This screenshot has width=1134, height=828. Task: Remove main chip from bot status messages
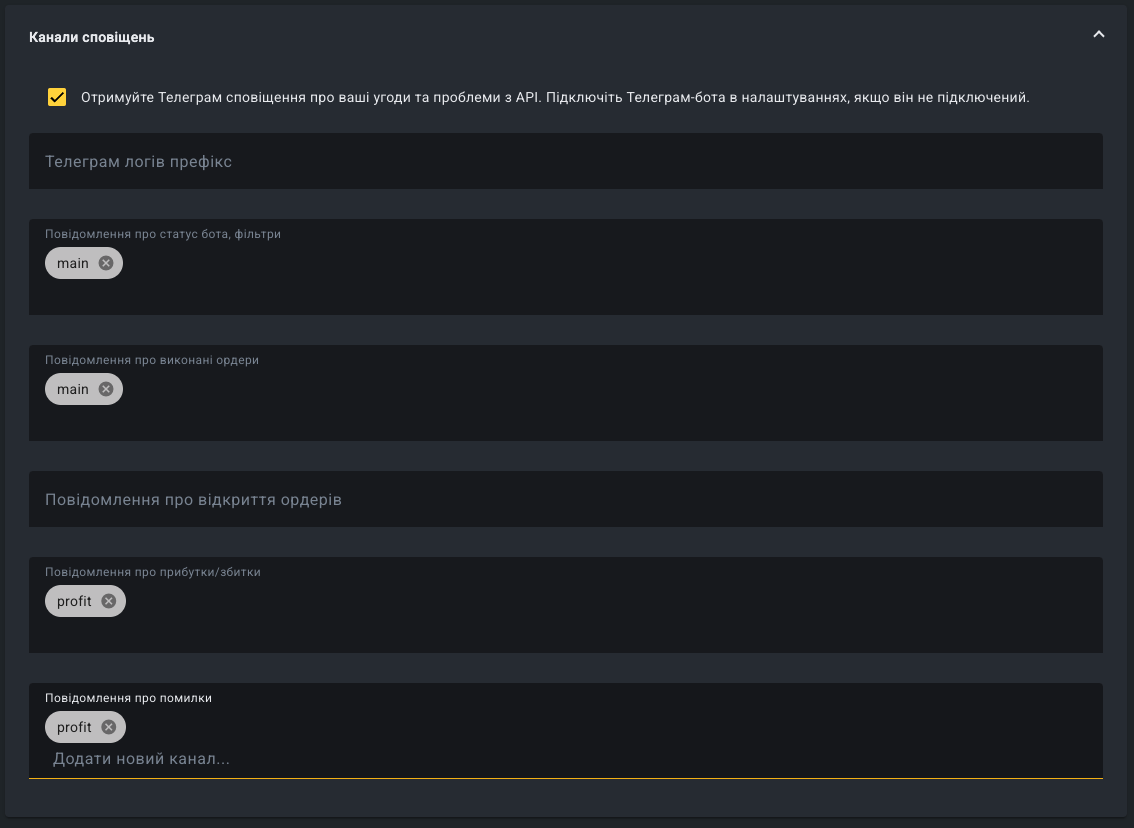click(x=106, y=263)
